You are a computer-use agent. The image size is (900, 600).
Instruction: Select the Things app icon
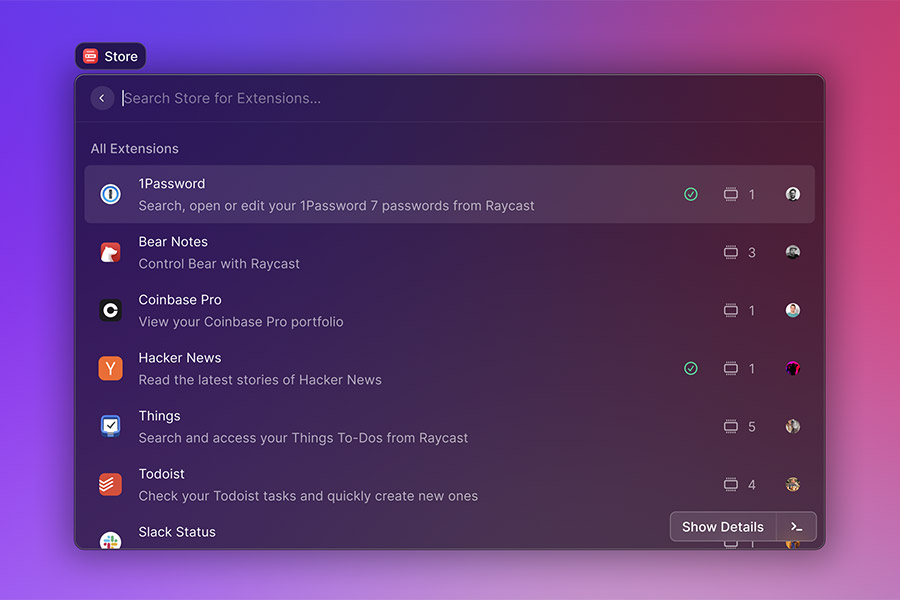[x=110, y=426]
